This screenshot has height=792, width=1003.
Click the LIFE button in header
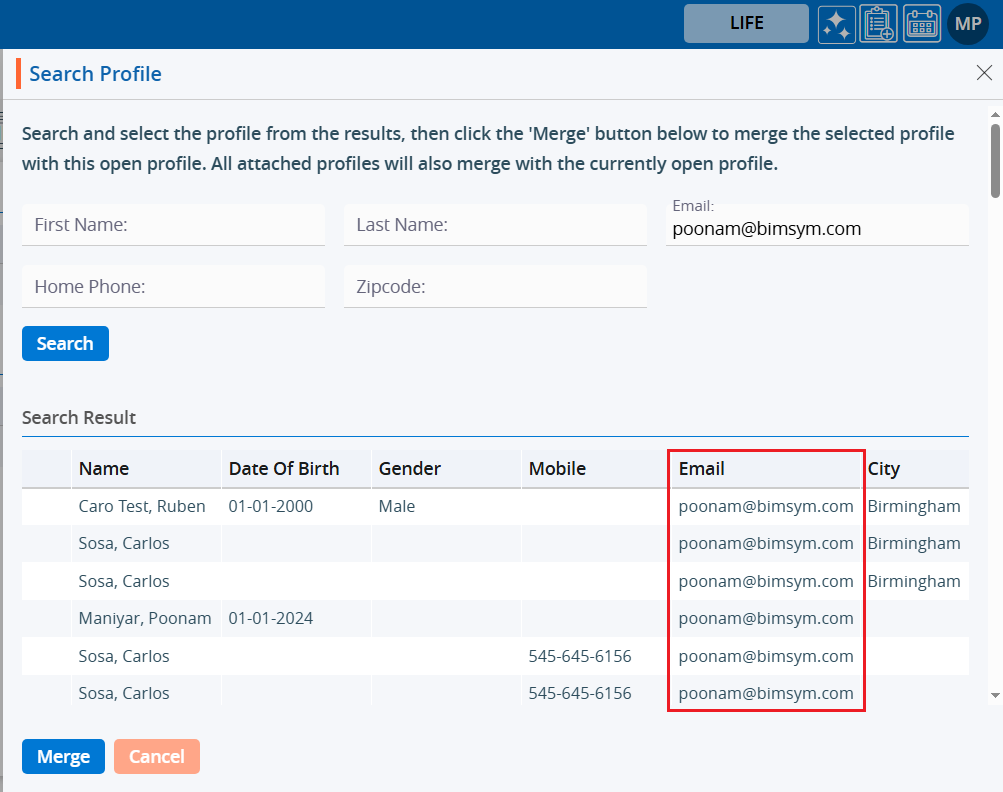(746, 24)
